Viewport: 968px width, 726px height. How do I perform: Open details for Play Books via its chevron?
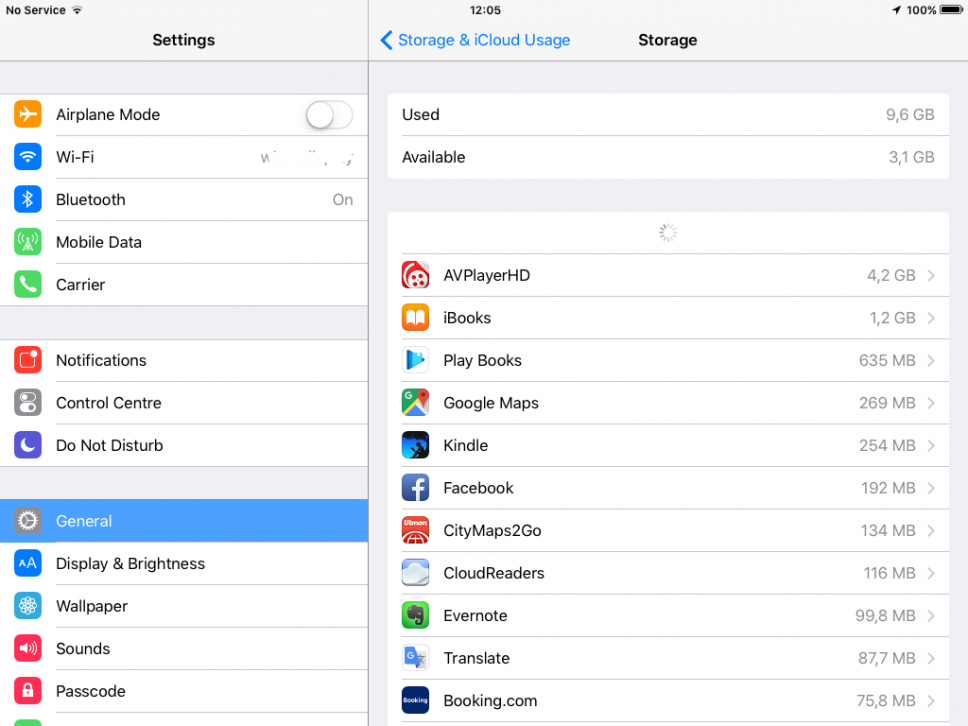[933, 360]
